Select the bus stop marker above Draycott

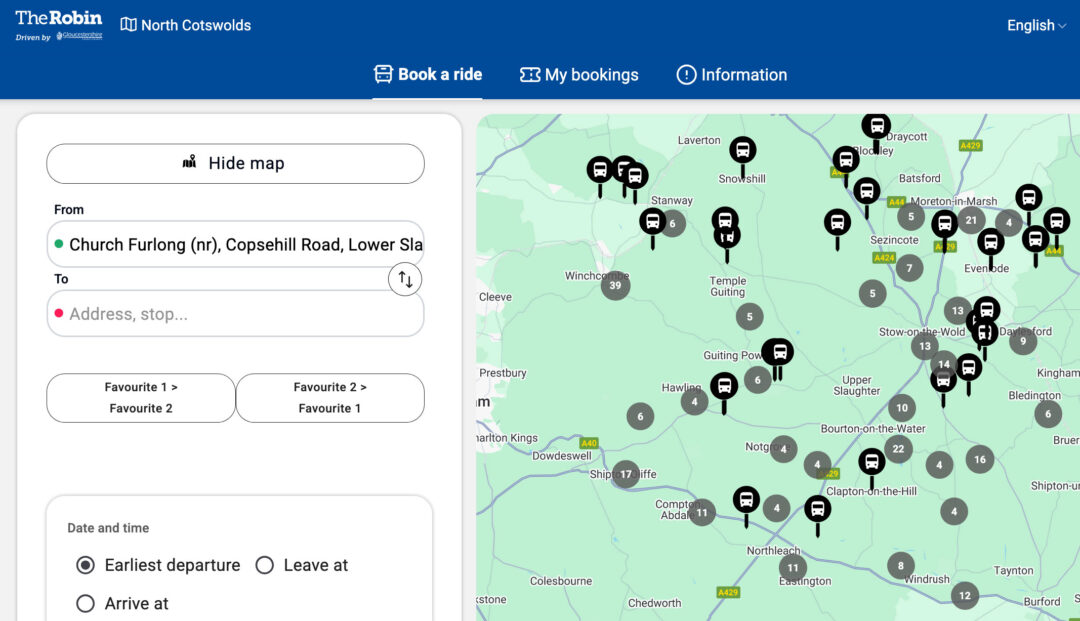[876, 126]
